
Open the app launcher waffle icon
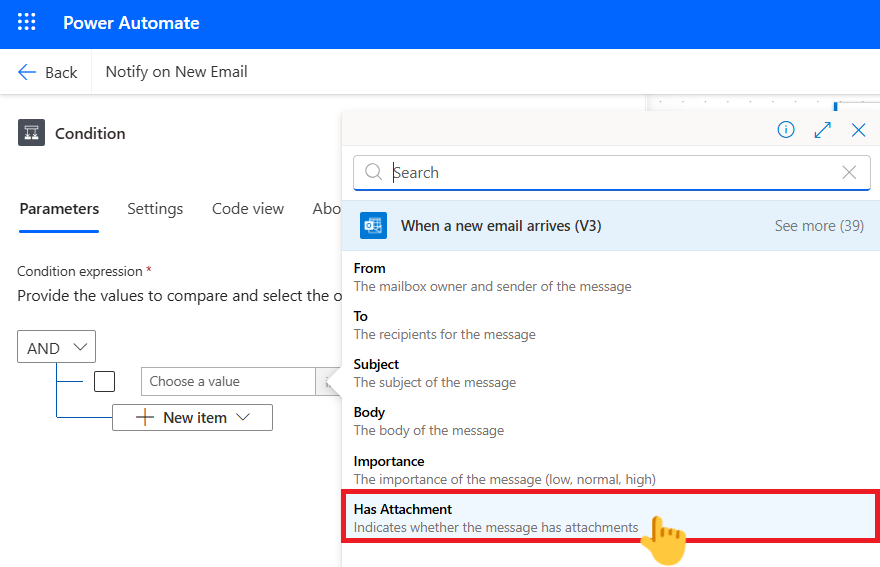tap(27, 23)
